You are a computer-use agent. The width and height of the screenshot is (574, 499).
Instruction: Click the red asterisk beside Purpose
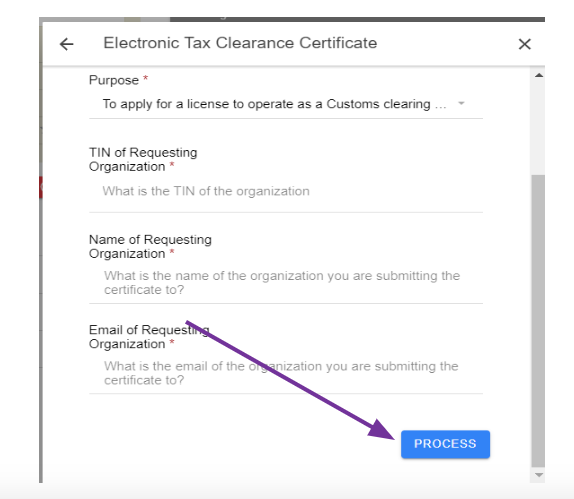[x=145, y=78]
